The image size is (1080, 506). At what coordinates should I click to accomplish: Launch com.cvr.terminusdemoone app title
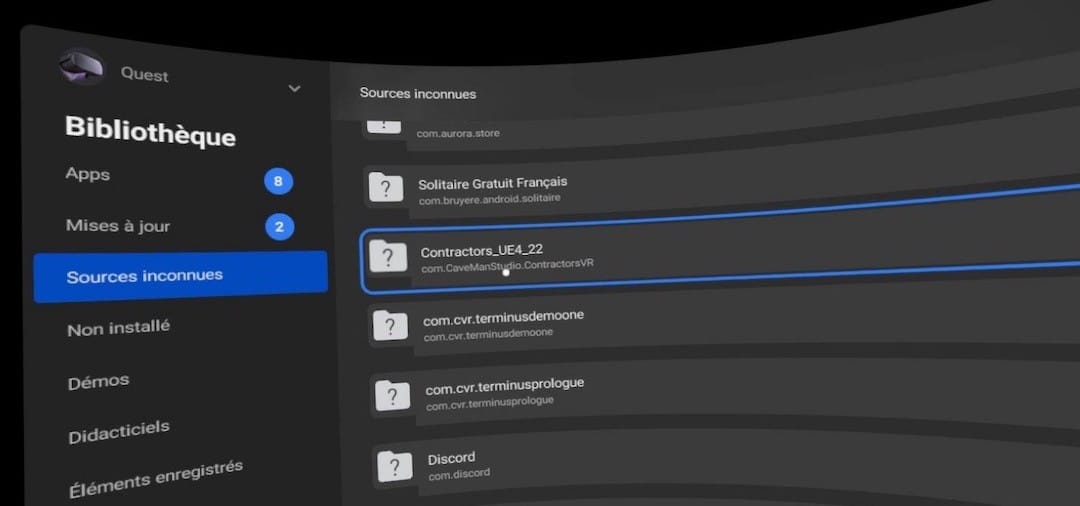click(x=503, y=317)
